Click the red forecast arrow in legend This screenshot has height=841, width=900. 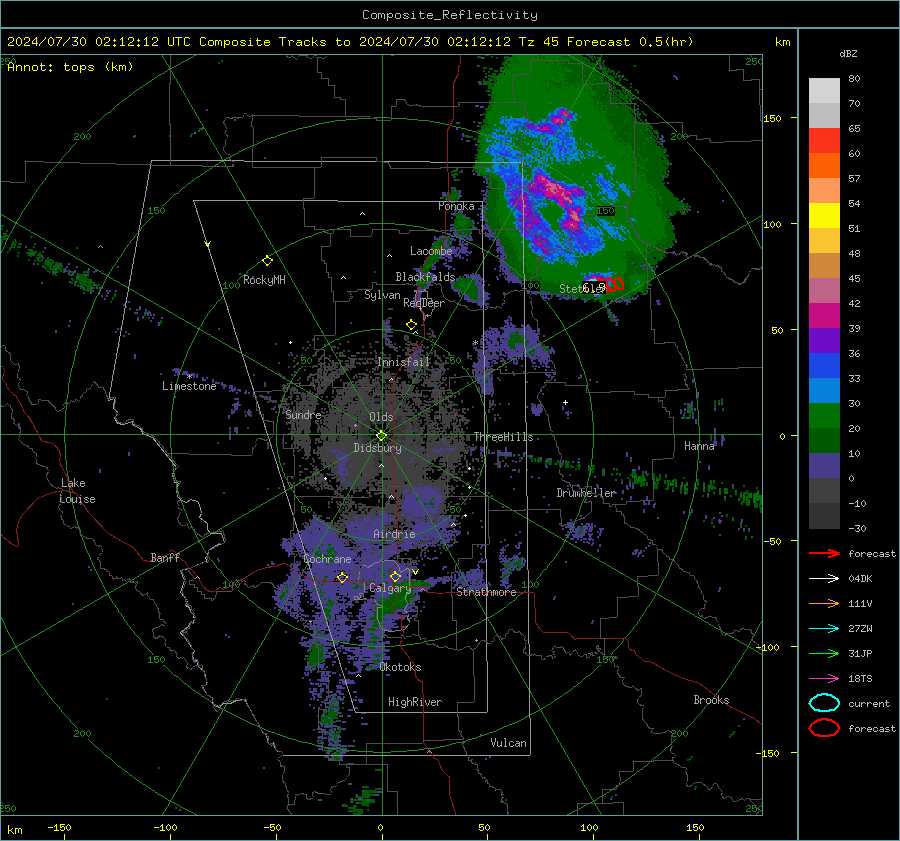click(x=824, y=553)
